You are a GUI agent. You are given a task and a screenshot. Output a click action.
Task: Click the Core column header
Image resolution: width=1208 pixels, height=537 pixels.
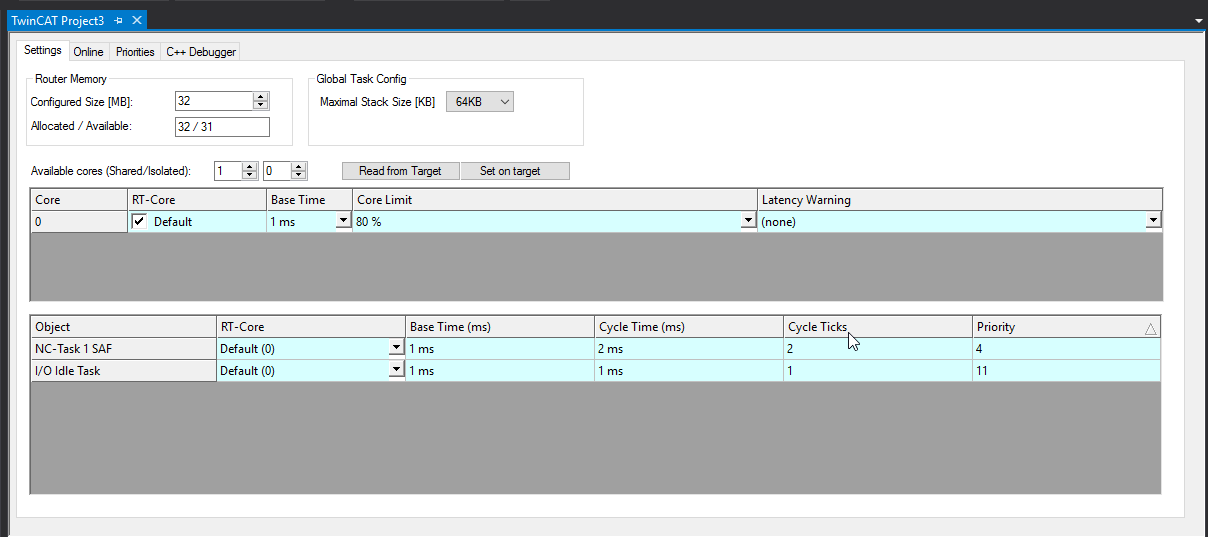coord(79,200)
